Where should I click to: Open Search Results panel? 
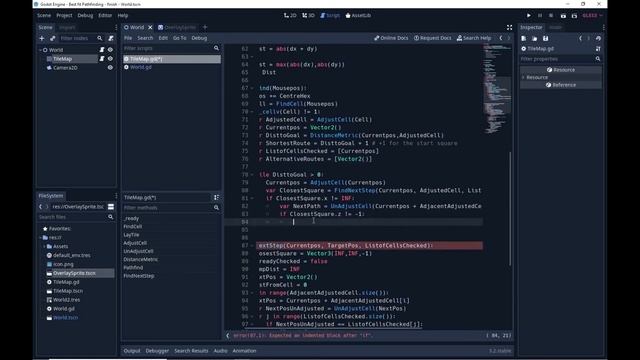click(x=191, y=351)
